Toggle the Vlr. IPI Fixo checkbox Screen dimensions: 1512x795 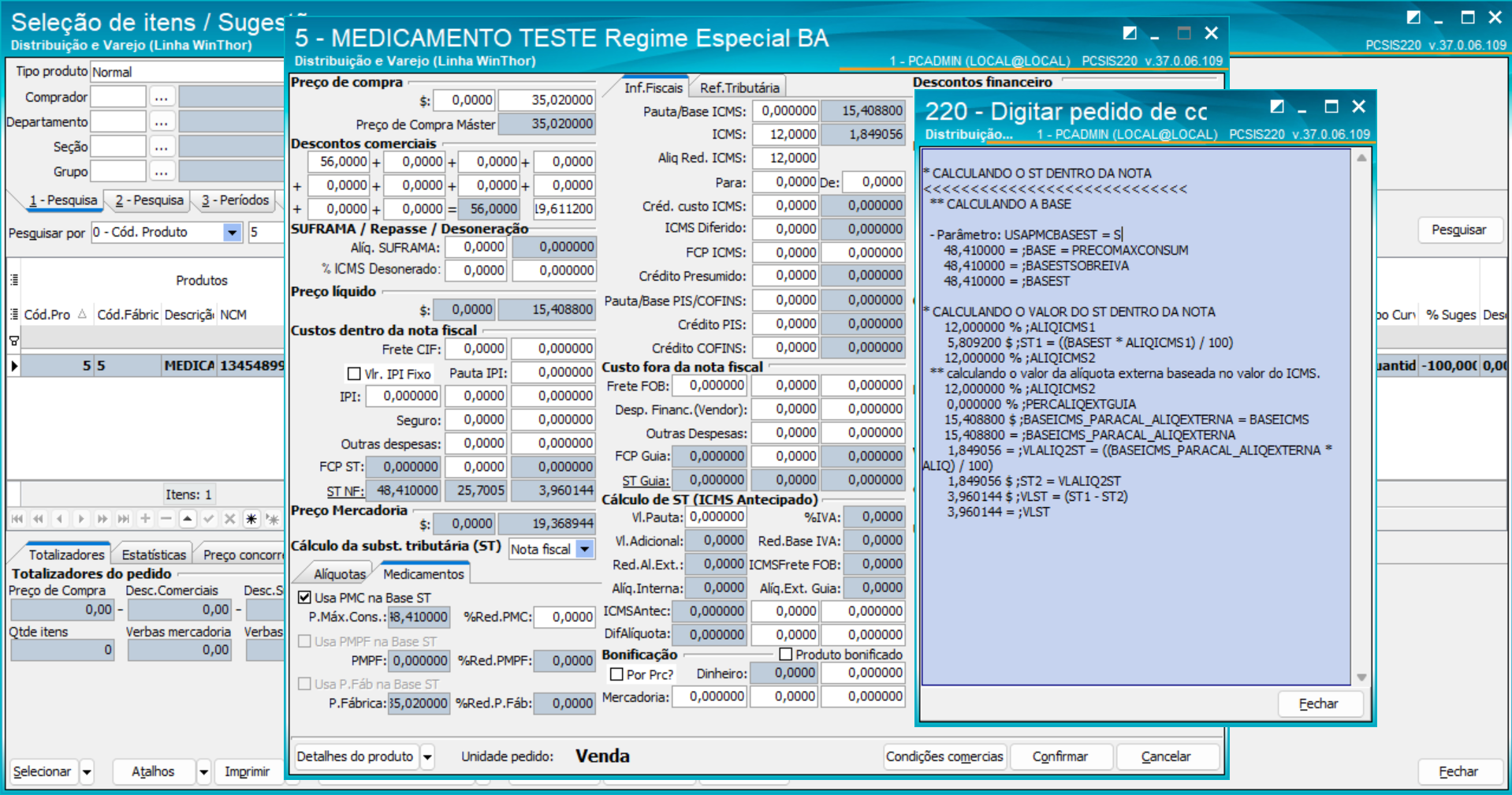click(x=354, y=373)
